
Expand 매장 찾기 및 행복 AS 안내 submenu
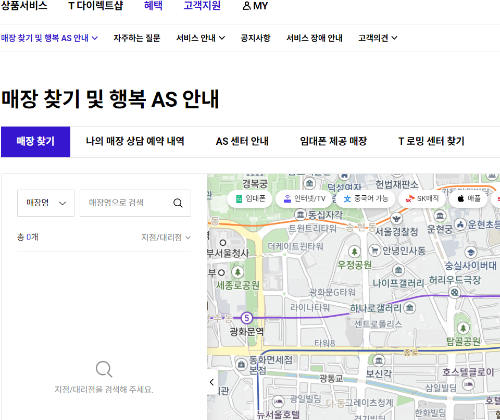[x=49, y=38]
